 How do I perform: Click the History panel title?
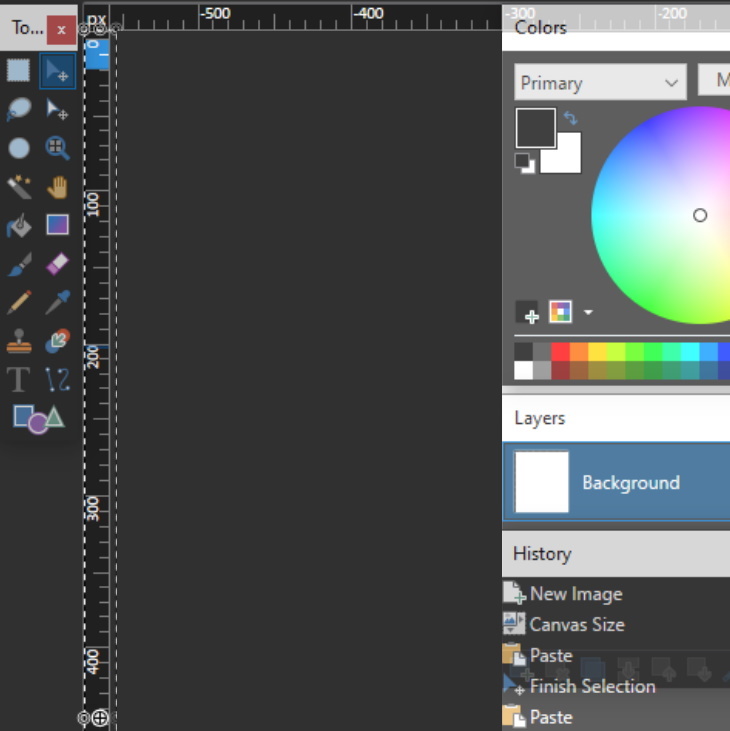click(x=542, y=554)
